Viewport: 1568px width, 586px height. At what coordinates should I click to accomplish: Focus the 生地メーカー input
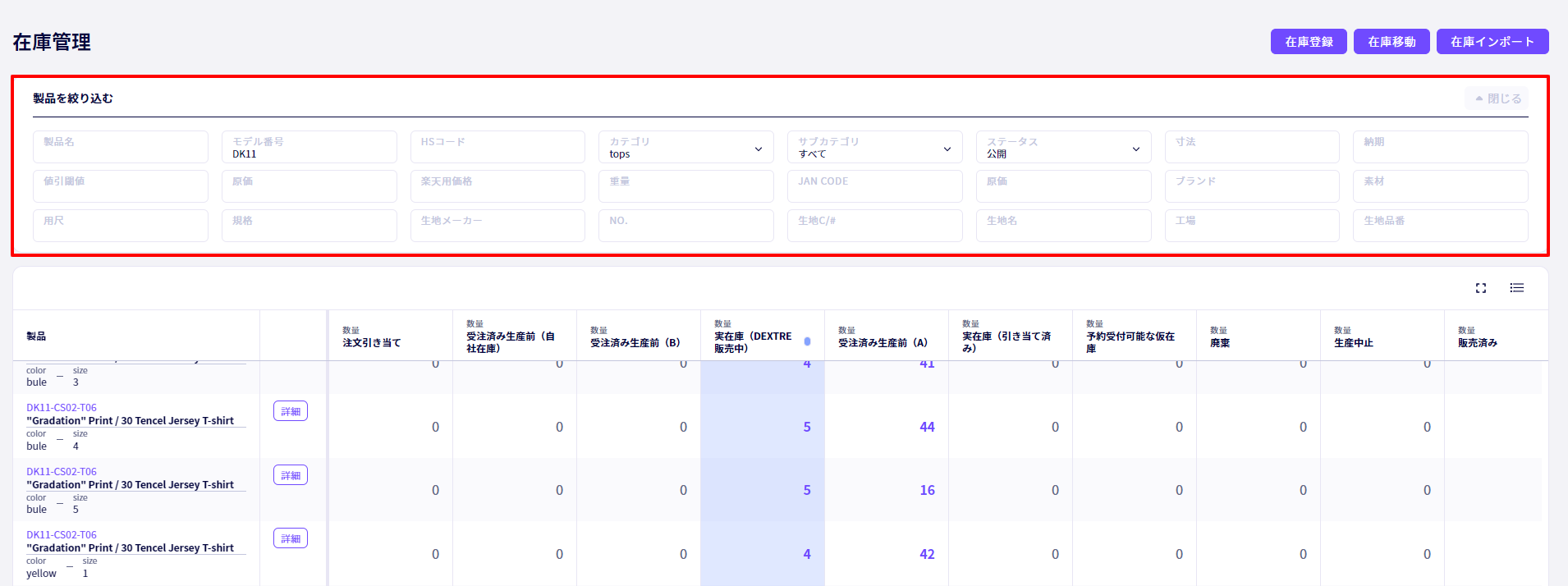497,226
